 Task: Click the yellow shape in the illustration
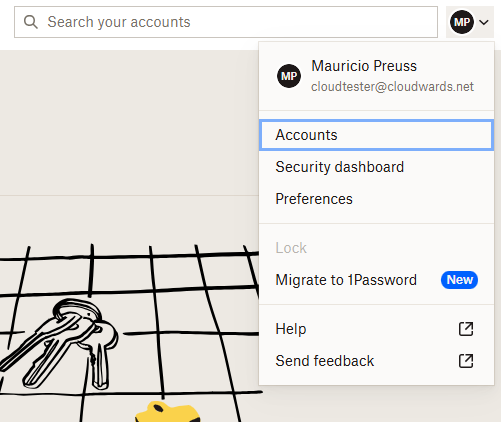tap(167, 412)
